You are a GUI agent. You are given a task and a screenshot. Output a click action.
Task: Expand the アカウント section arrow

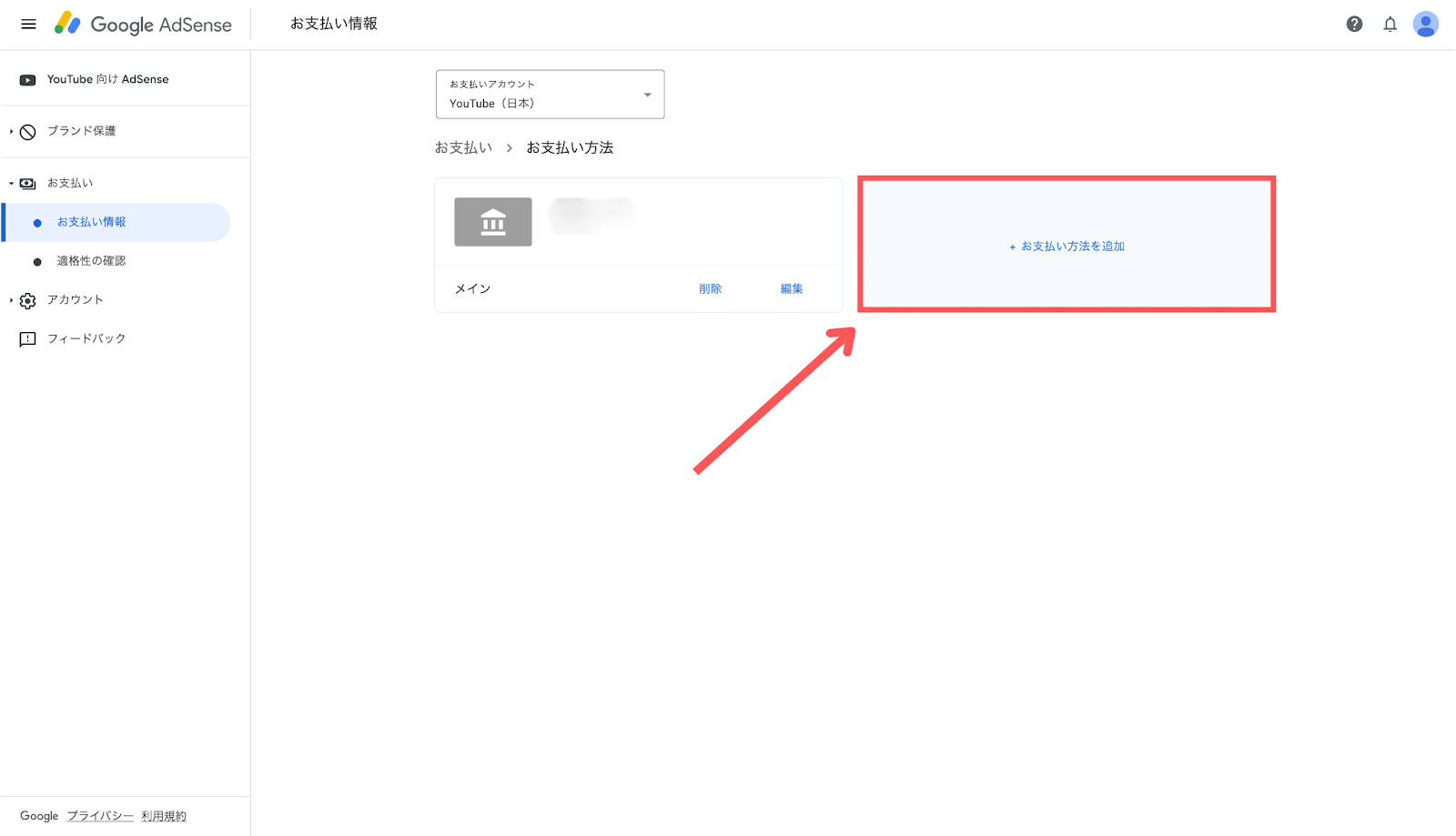pos(11,300)
